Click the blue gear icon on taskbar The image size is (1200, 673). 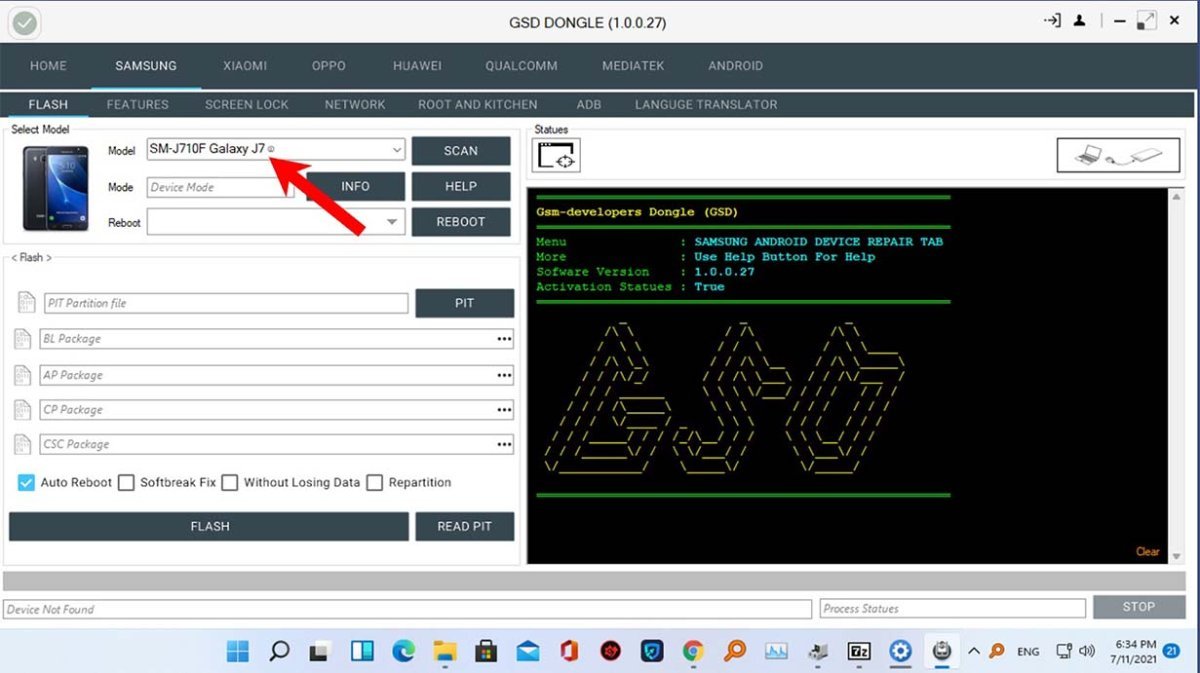tap(901, 651)
